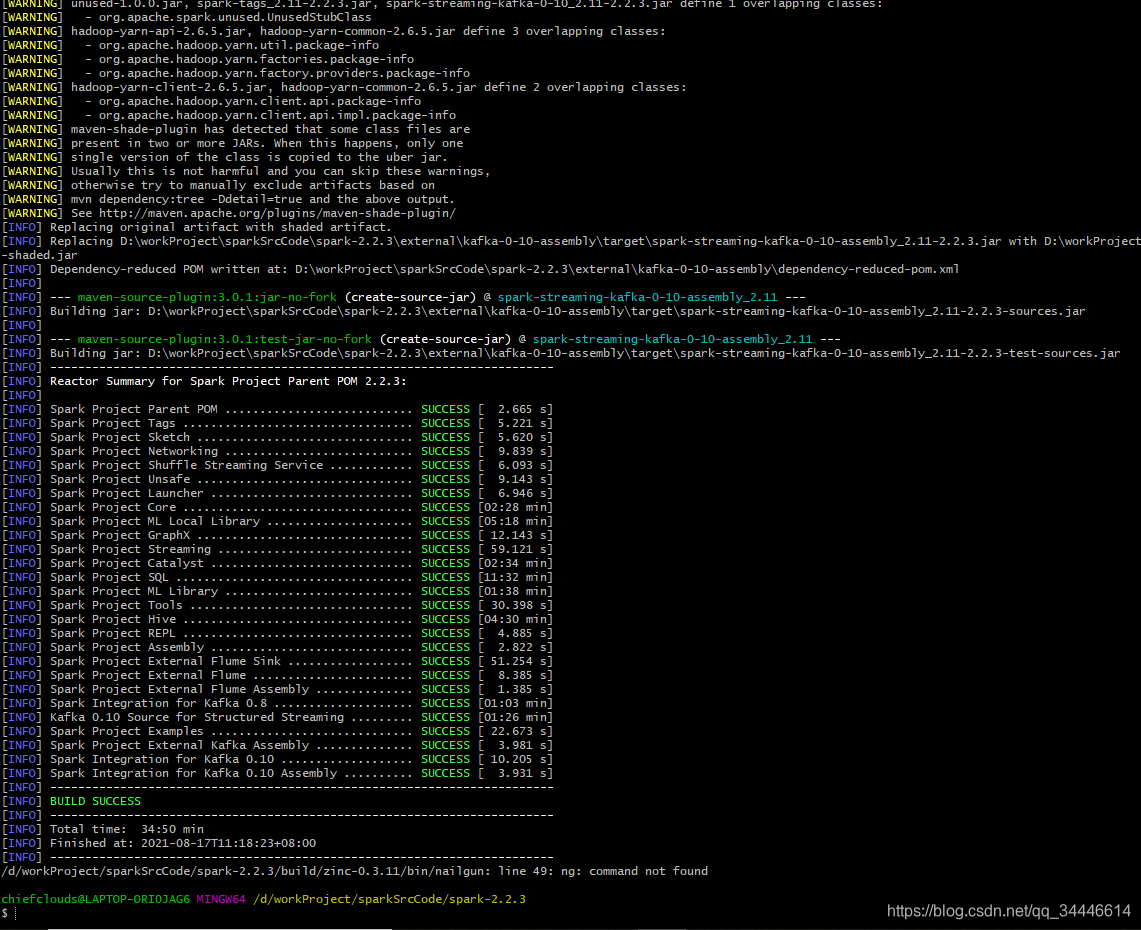Click the "Spark Project Networking" row name
Image resolution: width=1141 pixels, height=930 pixels.
pos(133,451)
